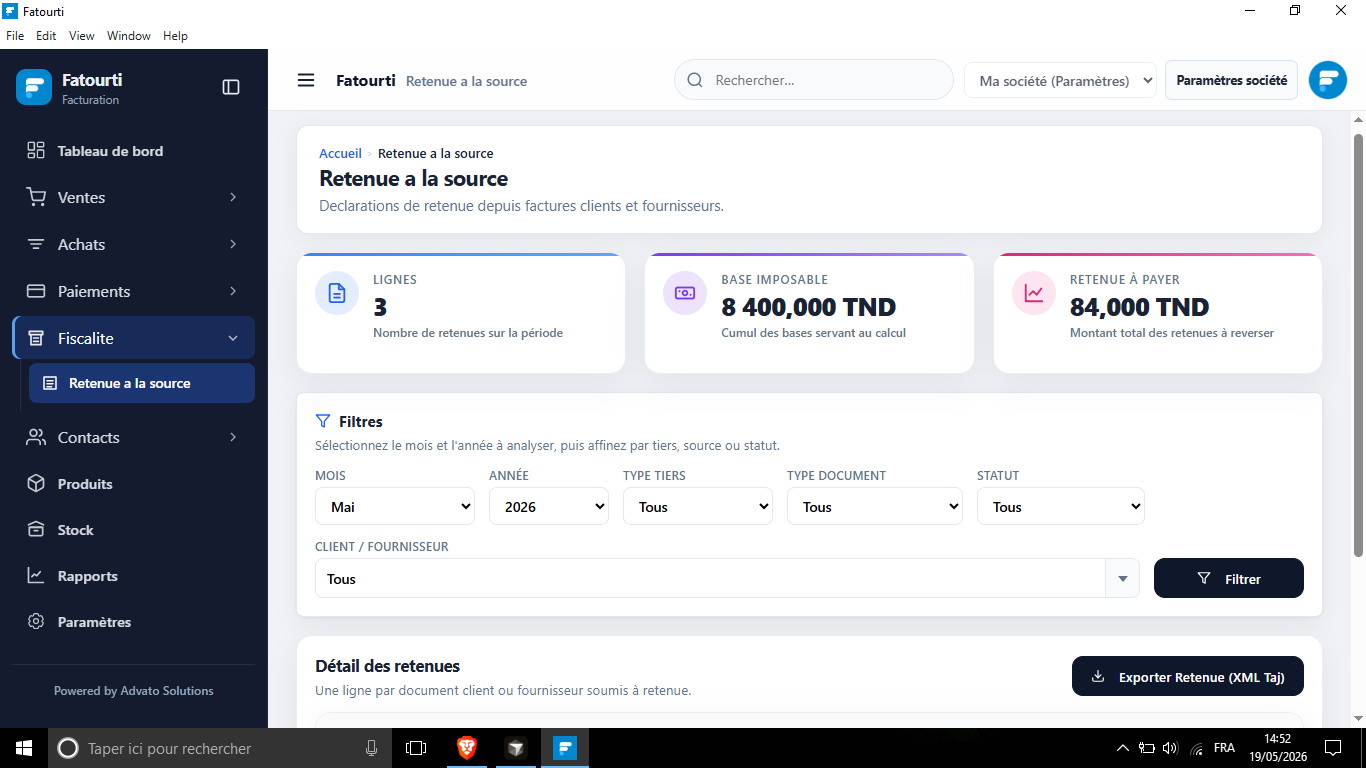
Task: Open the Année dropdown showing 2026
Action: tap(549, 506)
